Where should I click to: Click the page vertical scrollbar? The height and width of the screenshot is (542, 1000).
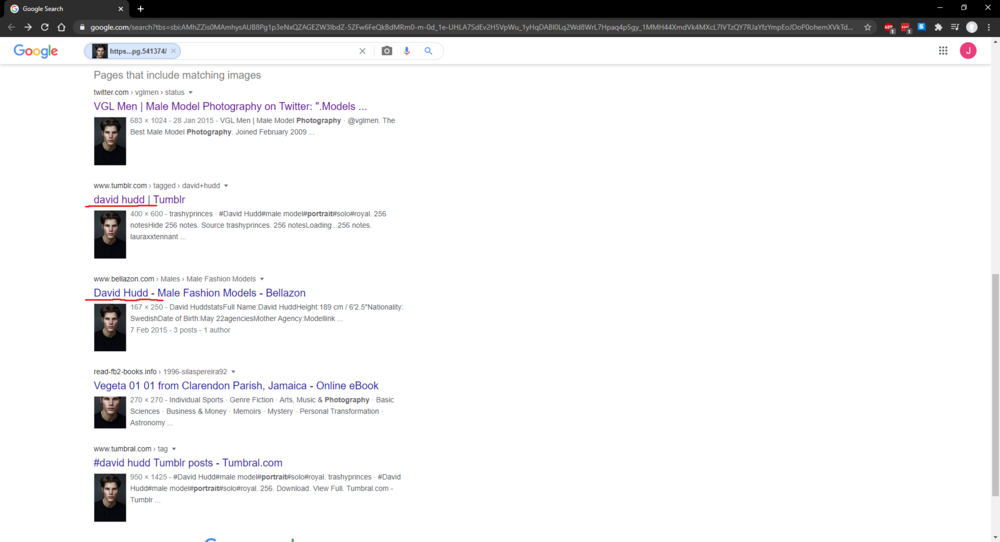(995, 385)
